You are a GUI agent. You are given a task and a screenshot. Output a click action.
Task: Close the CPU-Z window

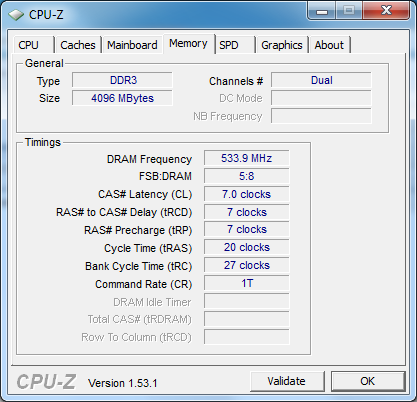(x=386, y=11)
